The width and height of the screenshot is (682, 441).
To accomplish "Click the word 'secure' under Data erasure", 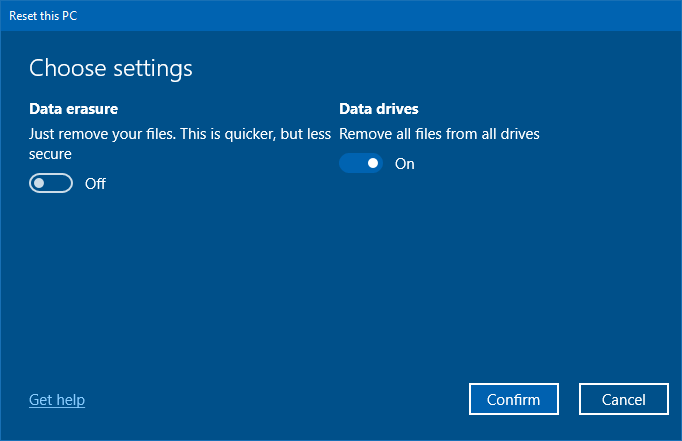I will pyautogui.click(x=50, y=155).
